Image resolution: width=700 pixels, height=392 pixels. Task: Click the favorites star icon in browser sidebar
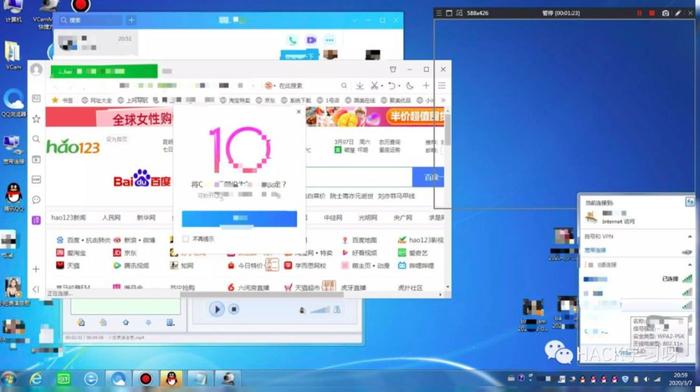click(x=36, y=119)
